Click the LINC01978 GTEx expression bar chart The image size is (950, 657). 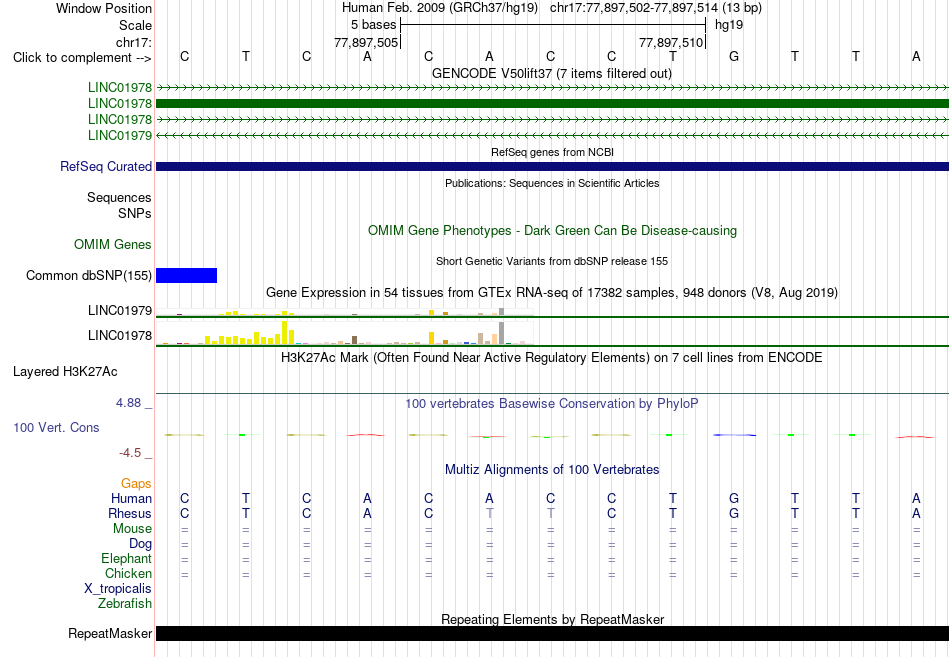tap(345, 333)
